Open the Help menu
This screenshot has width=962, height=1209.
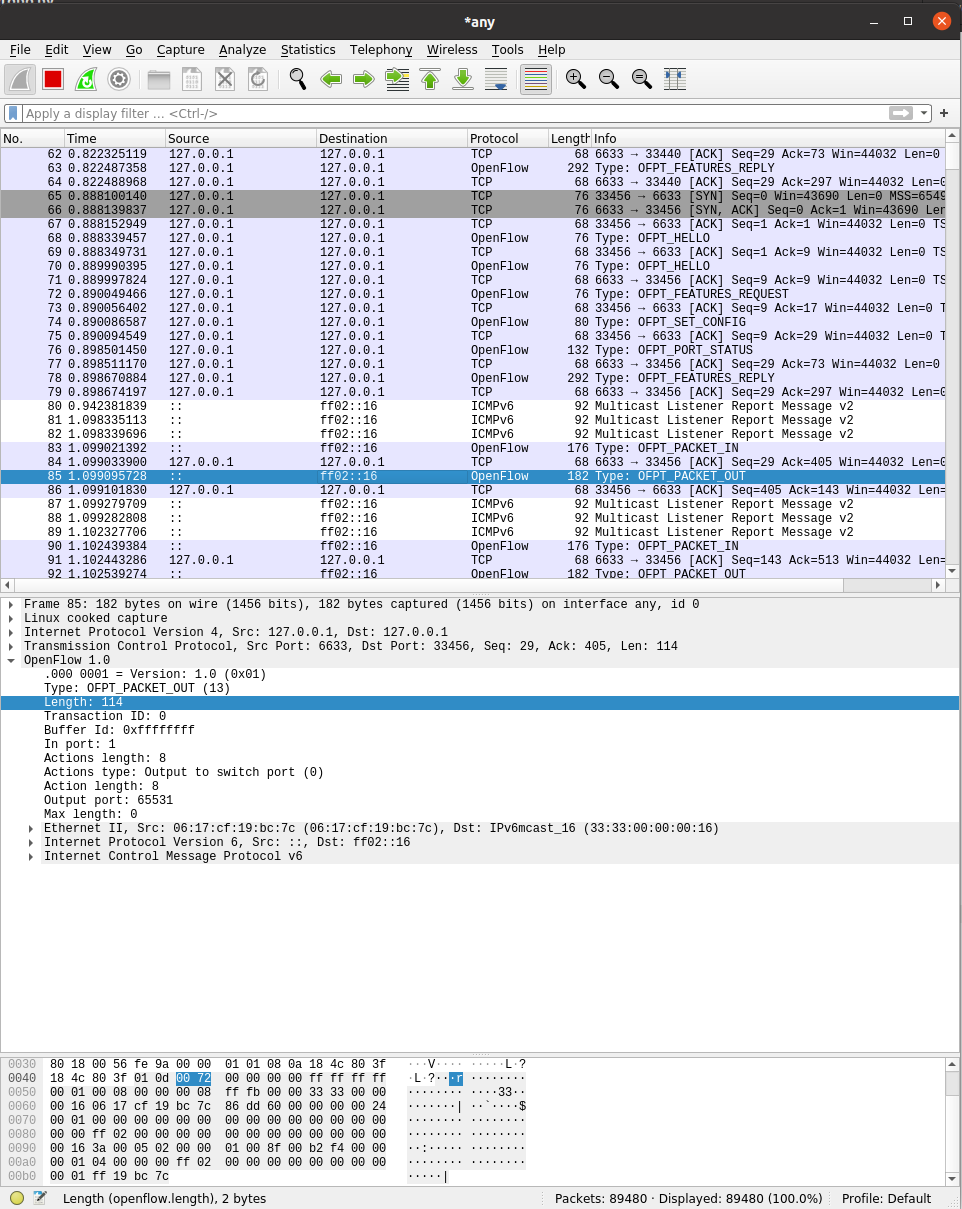[x=552, y=49]
